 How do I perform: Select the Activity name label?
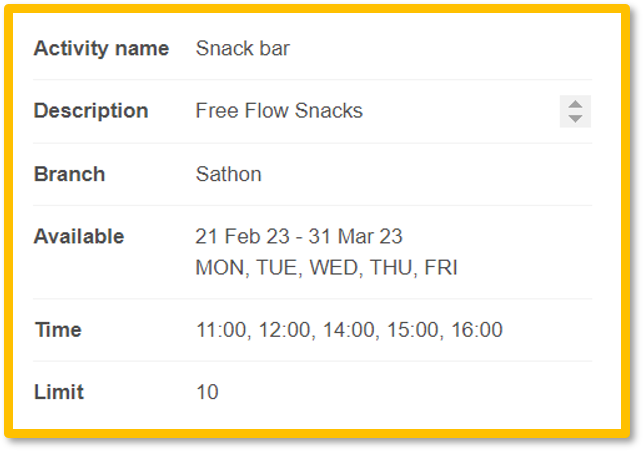pyautogui.click(x=101, y=48)
